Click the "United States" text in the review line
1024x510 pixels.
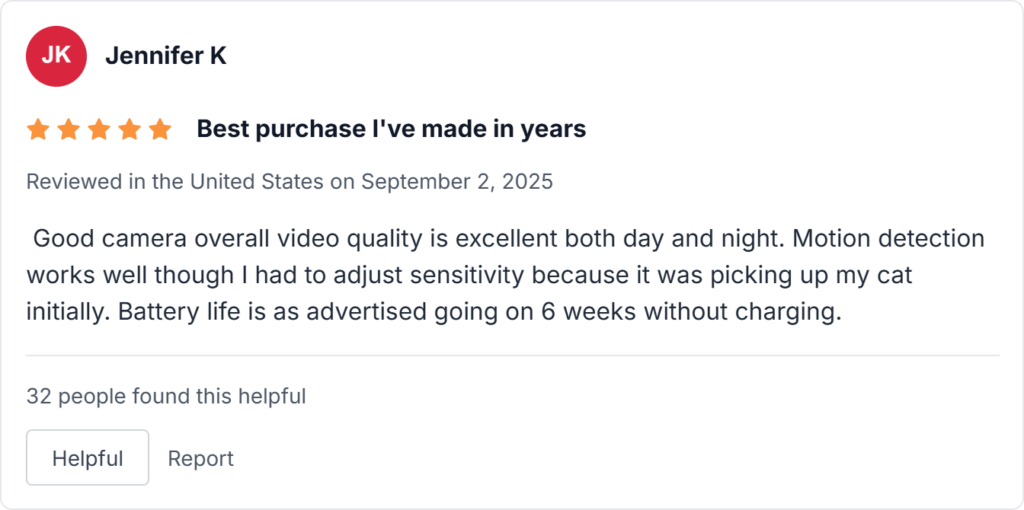(256, 182)
